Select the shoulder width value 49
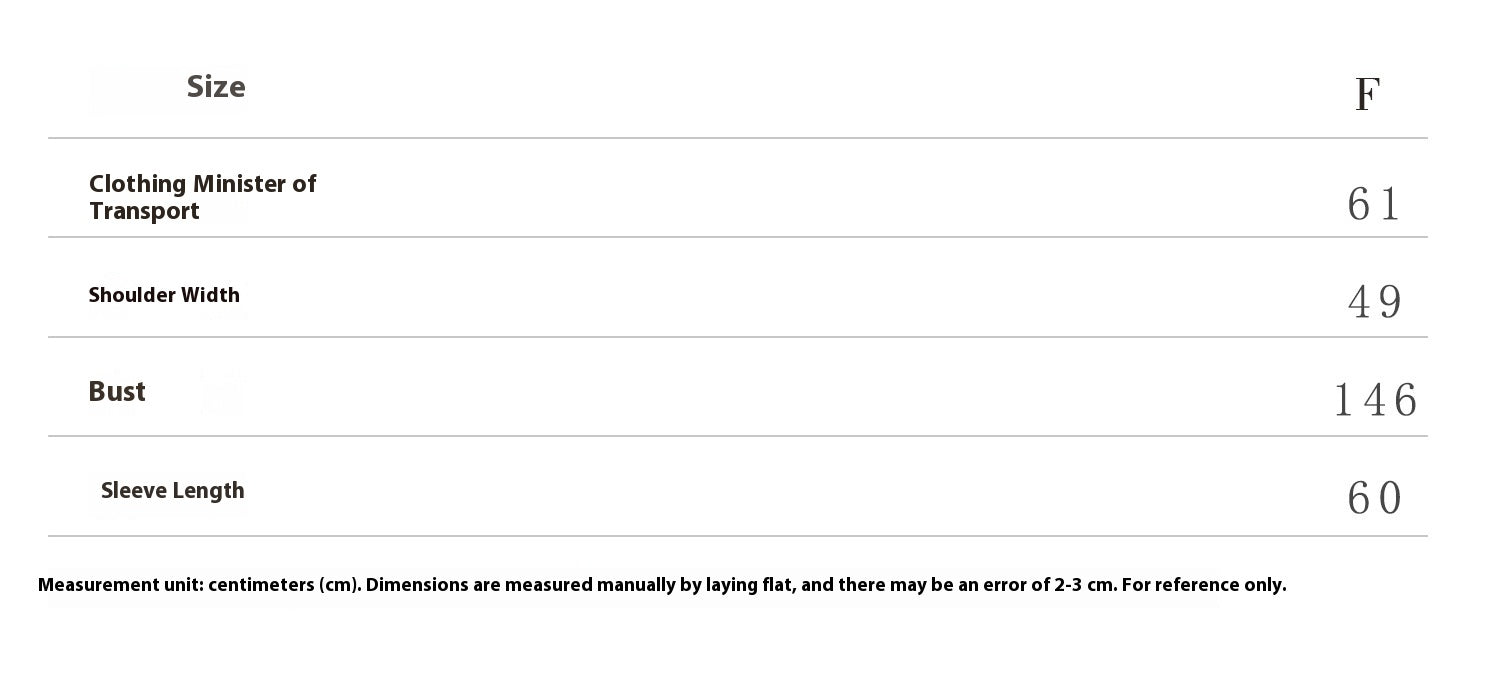This screenshot has width=1500, height=685. (x=1375, y=302)
